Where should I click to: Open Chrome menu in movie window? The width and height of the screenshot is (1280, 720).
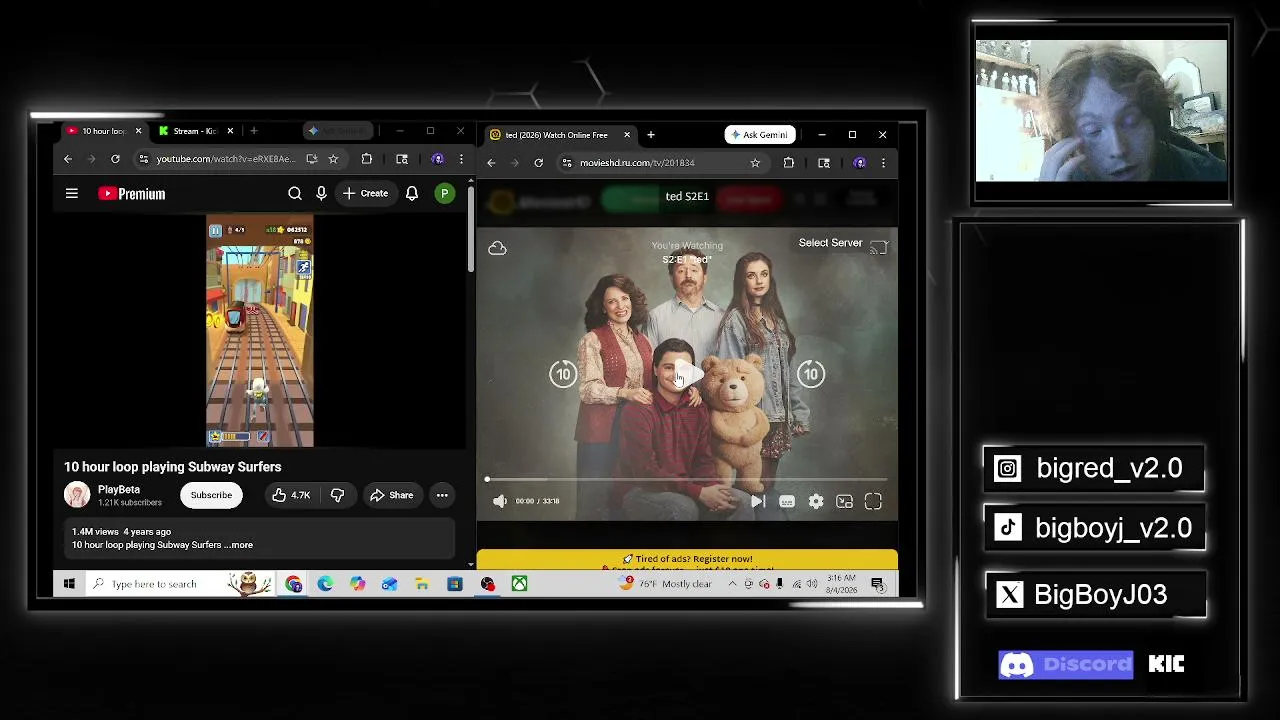coord(883,163)
